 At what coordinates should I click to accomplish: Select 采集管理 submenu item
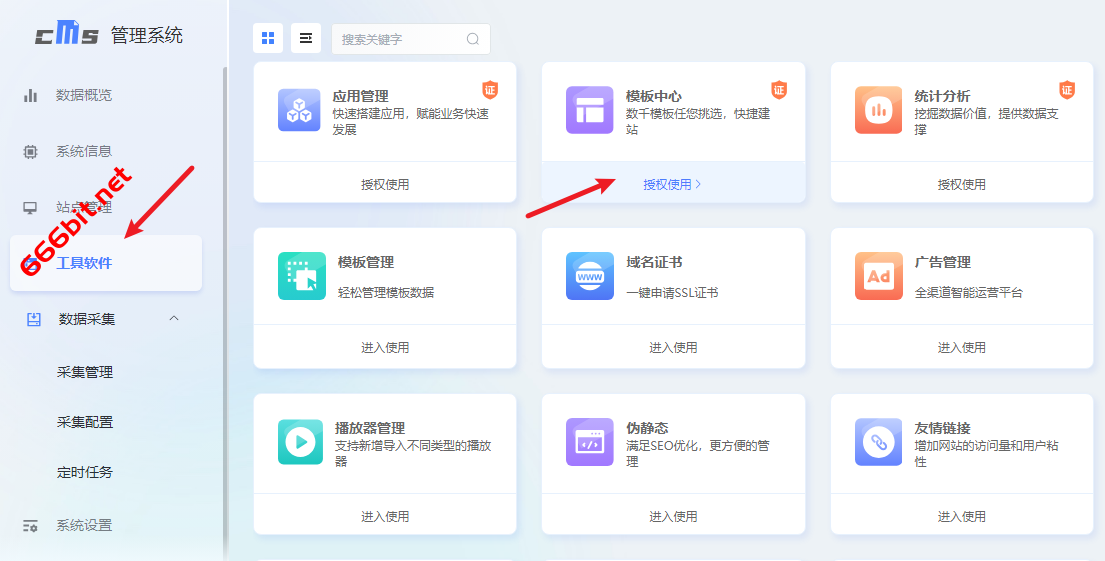click(x=85, y=372)
